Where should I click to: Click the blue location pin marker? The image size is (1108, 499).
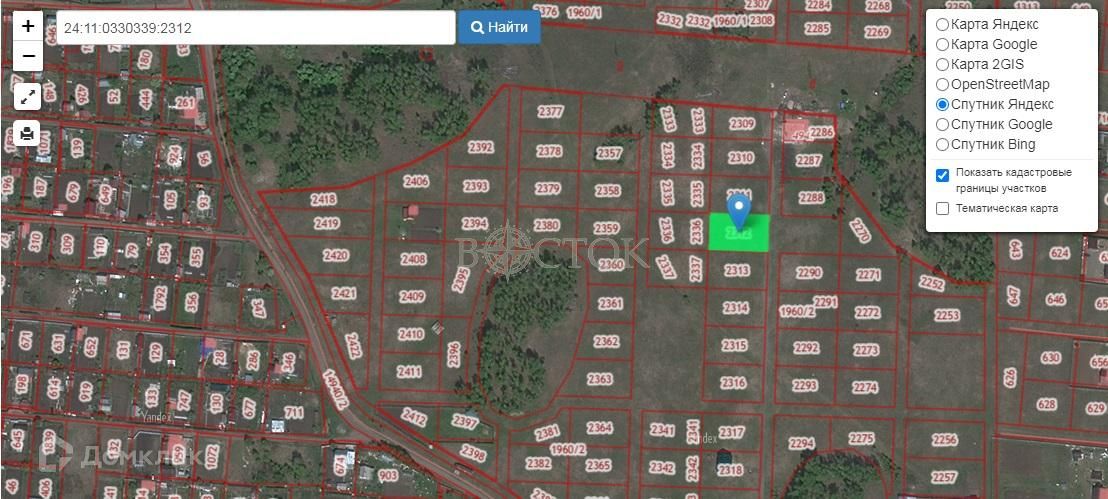(x=738, y=210)
